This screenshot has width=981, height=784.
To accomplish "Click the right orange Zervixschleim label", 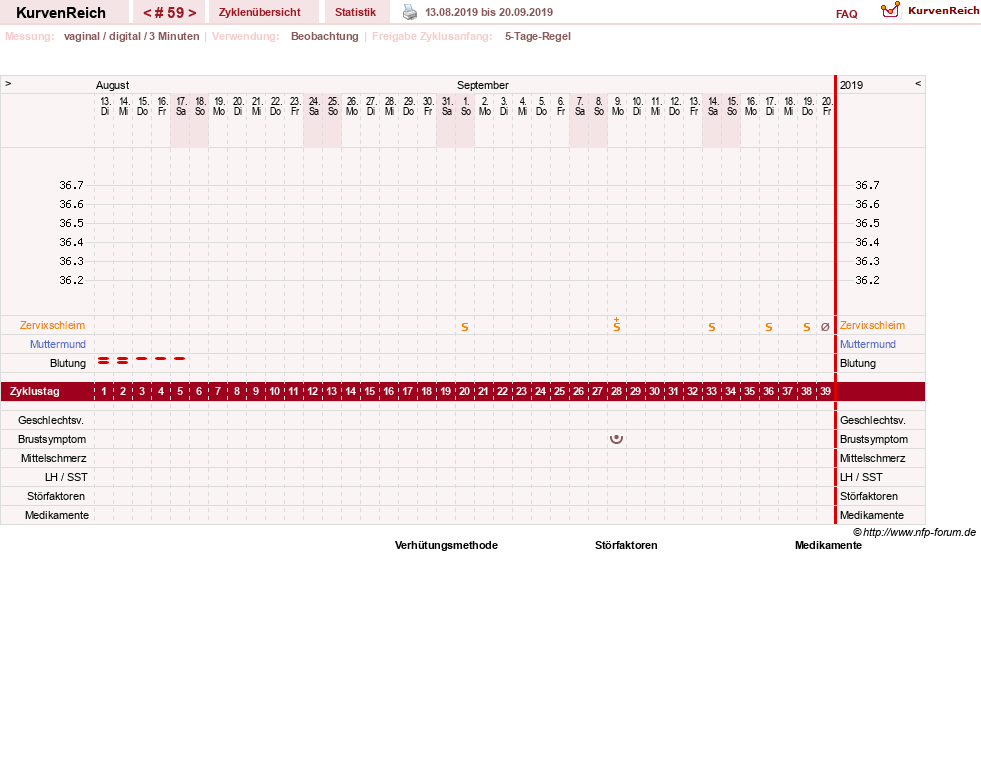I will coord(872,325).
